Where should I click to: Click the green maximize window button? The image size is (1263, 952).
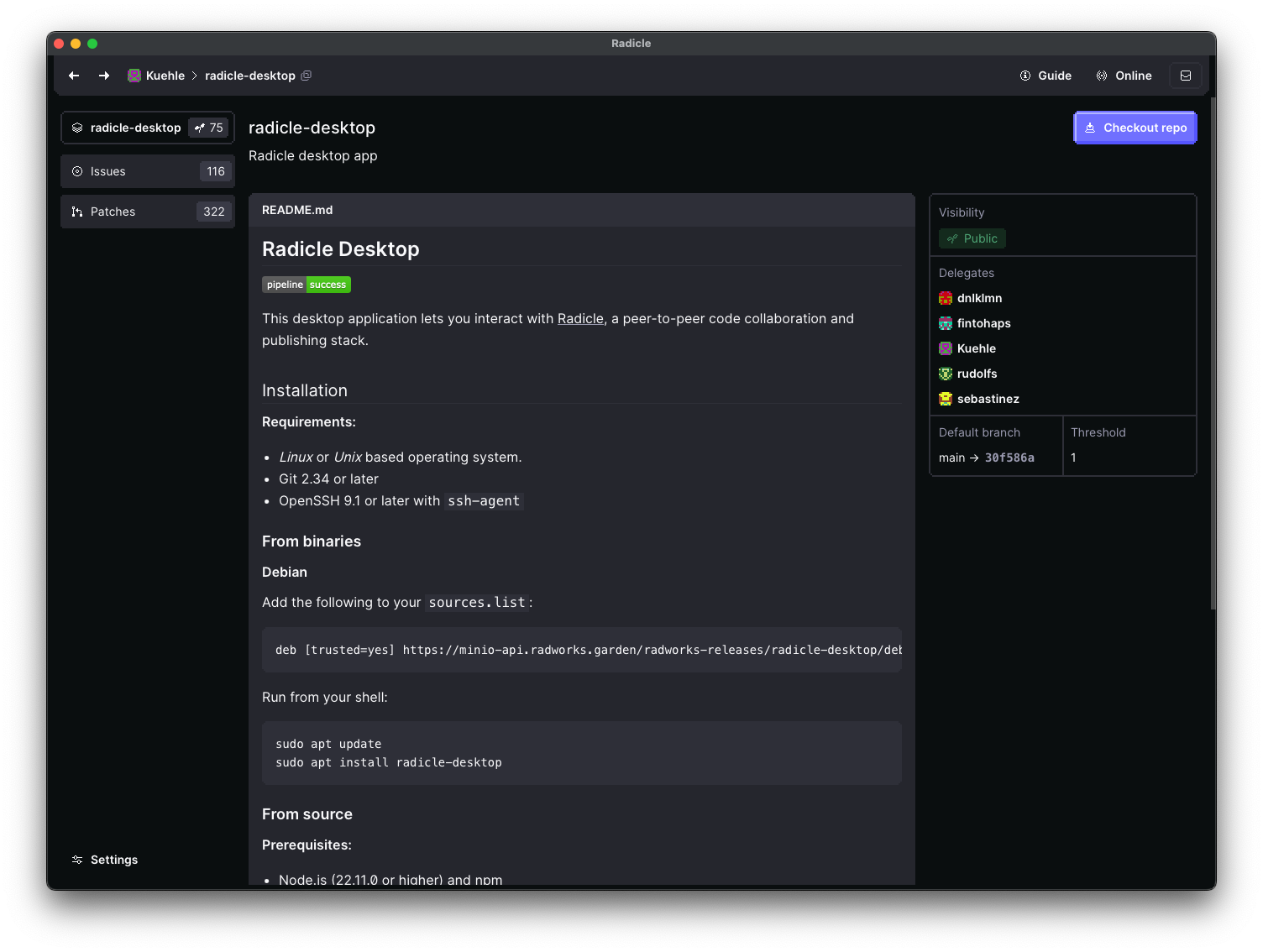pos(92,44)
